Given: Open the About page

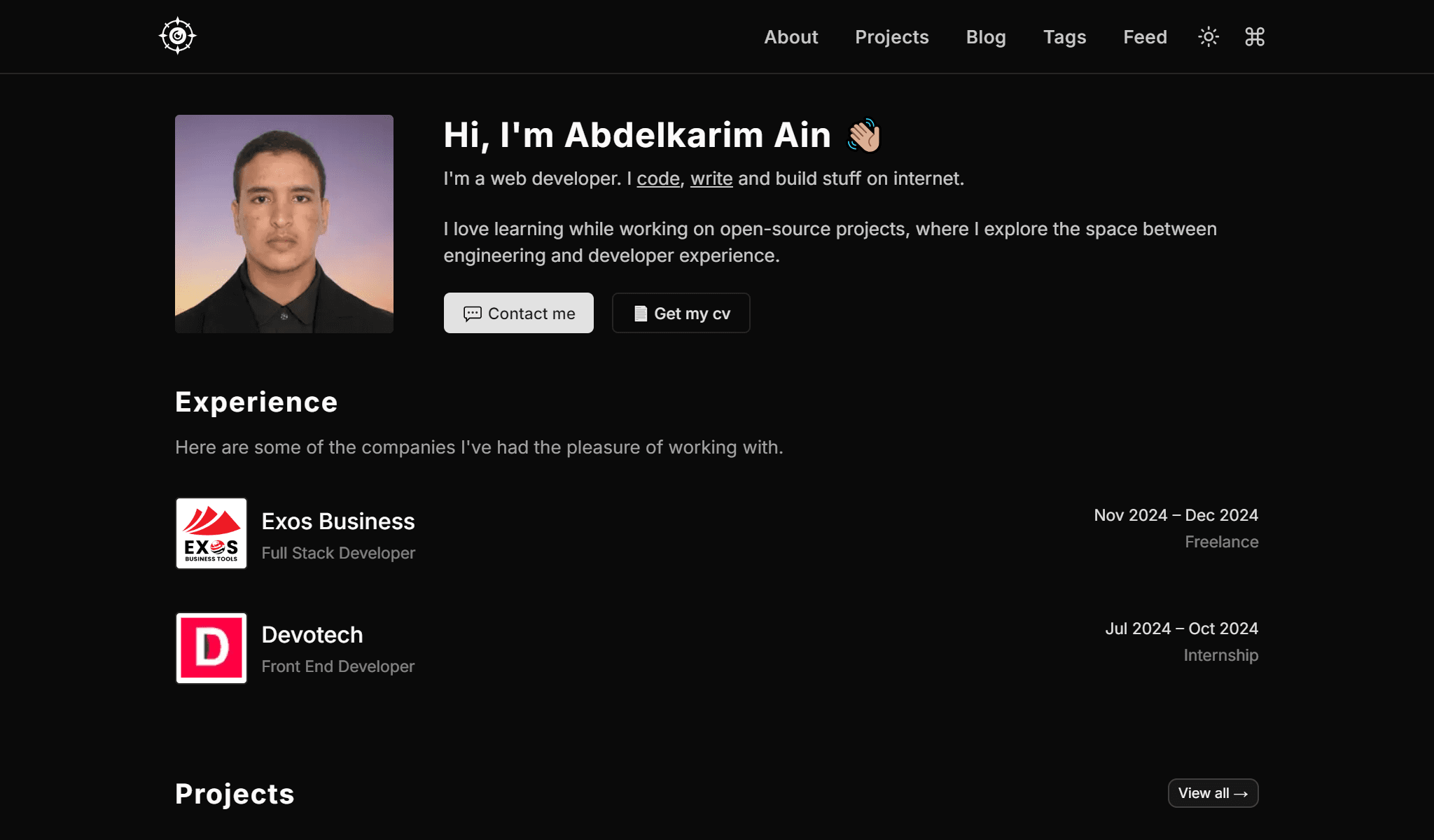Looking at the screenshot, I should click(791, 37).
